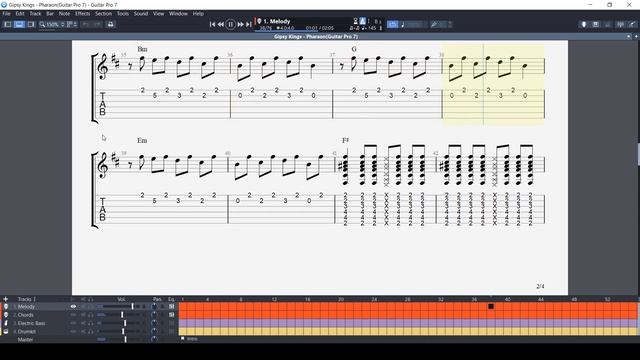The image size is (640, 360).
Task: Add a new track with plus icon
Action: coord(6,299)
